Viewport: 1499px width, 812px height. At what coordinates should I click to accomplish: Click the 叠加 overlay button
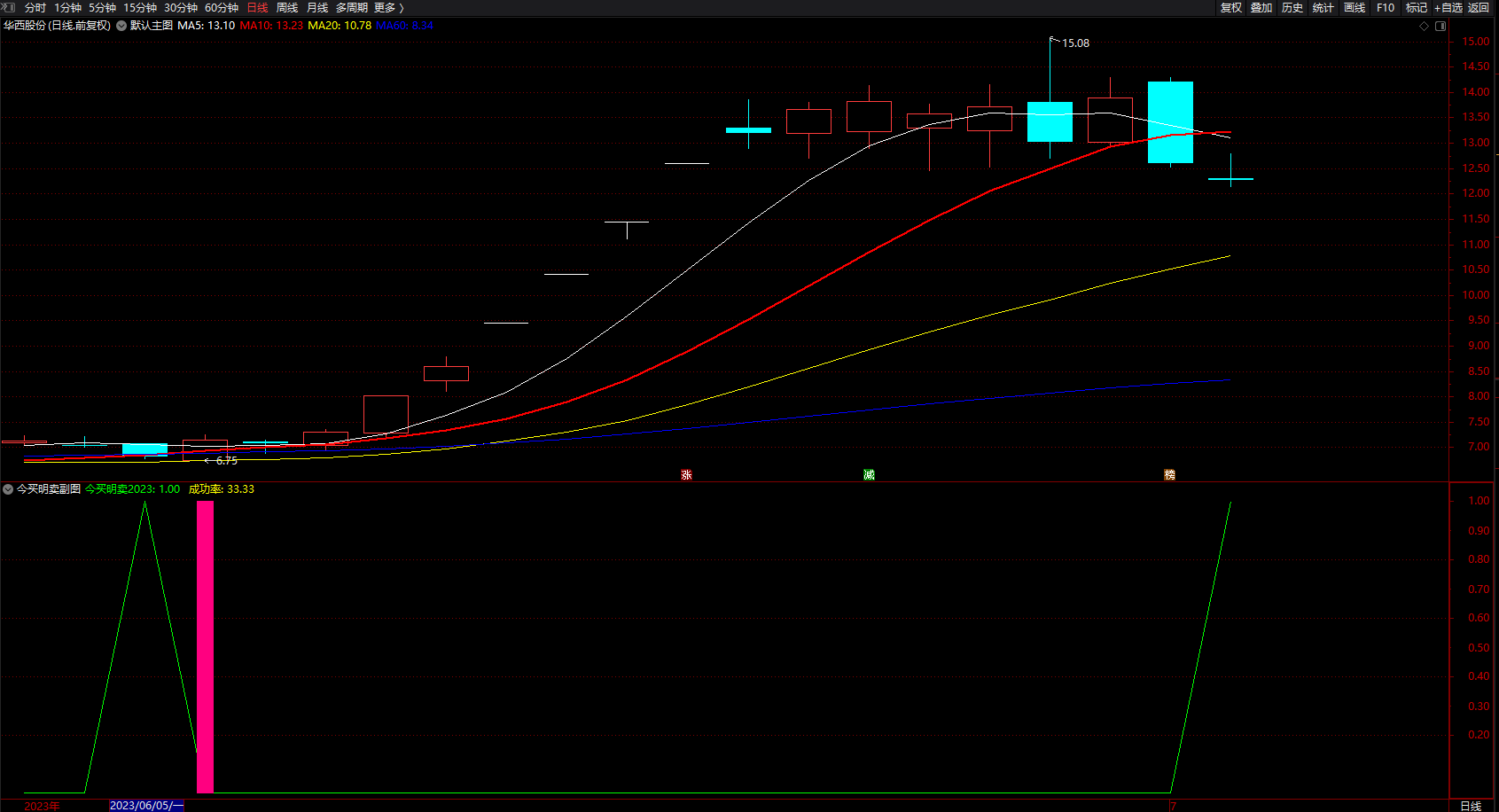pyautogui.click(x=1261, y=8)
